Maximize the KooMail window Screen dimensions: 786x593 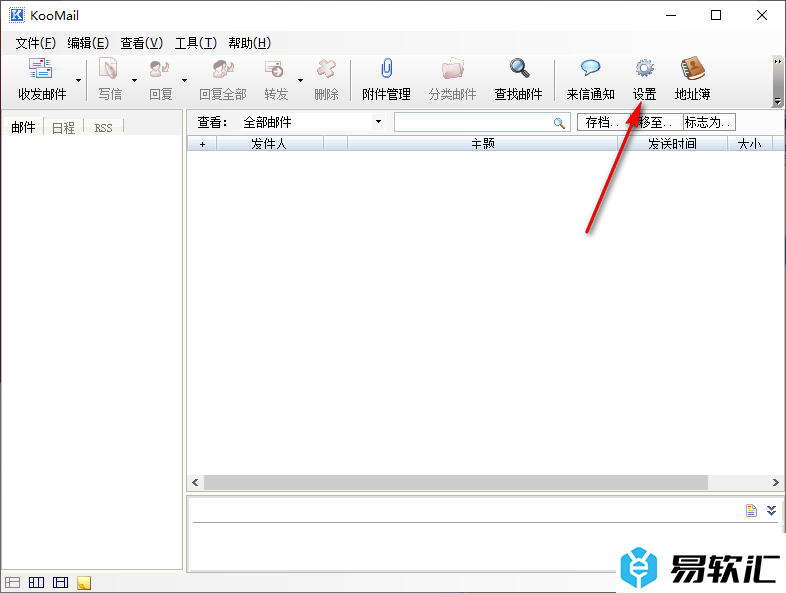pos(716,15)
